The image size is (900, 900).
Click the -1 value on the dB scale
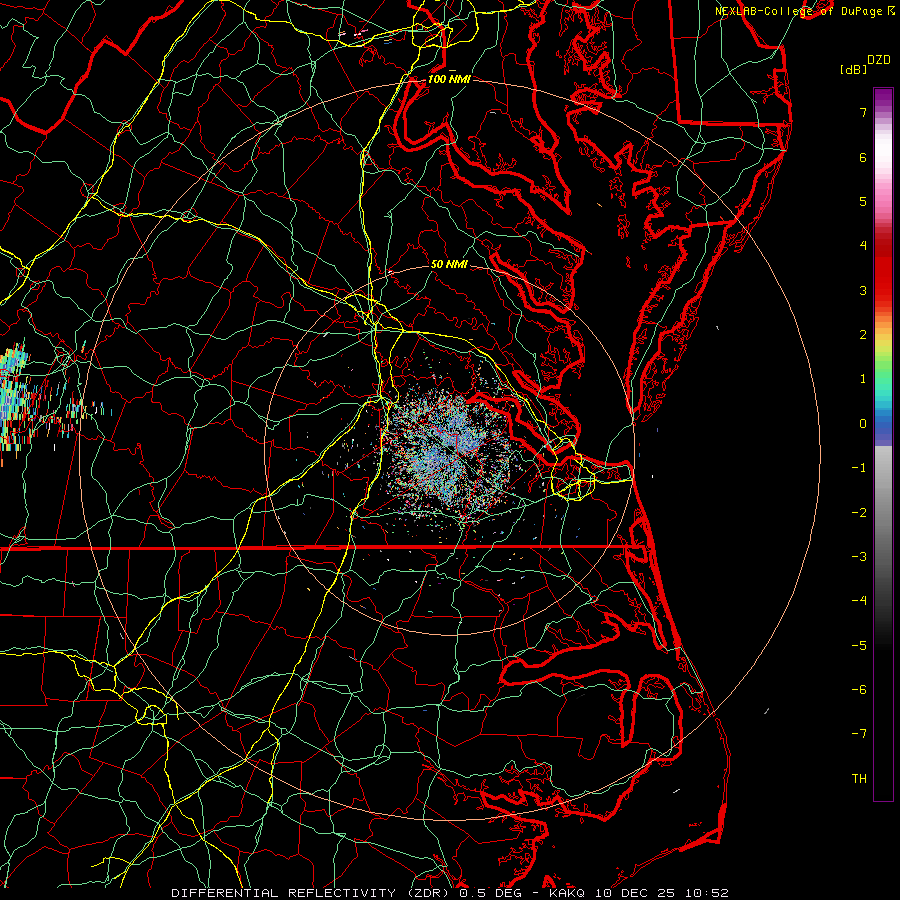click(x=859, y=468)
